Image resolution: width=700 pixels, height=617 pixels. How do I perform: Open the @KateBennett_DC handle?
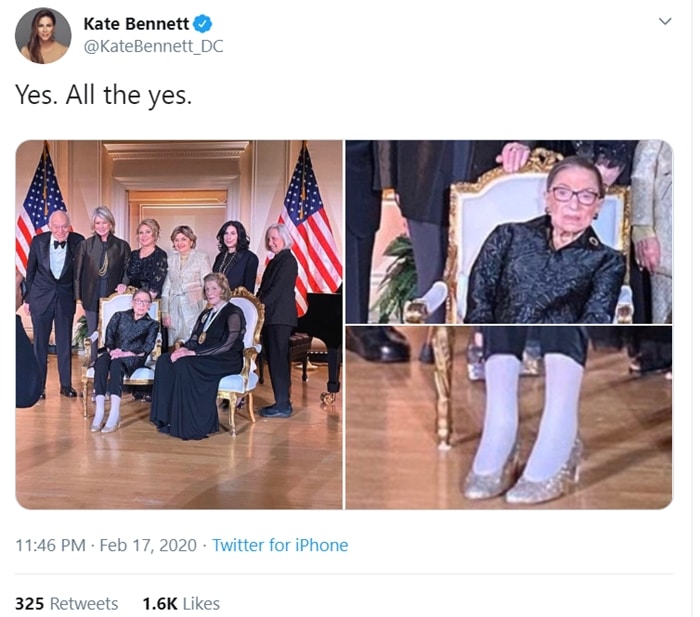click(x=154, y=46)
